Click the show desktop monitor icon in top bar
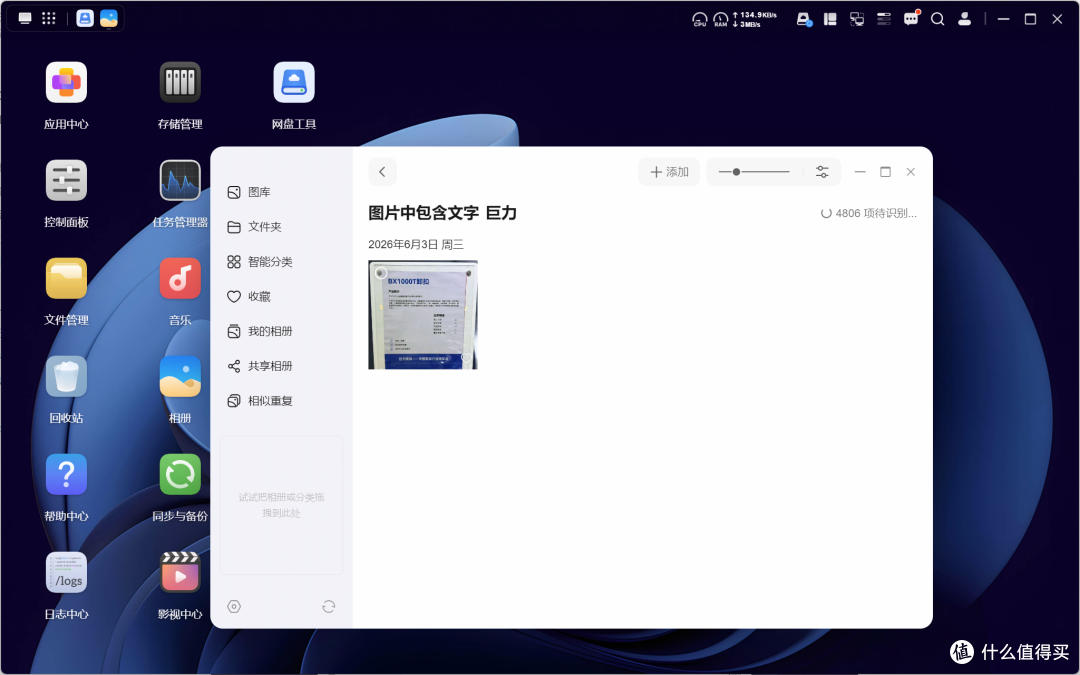Screen dimensions: 1080x675 point(25,19)
